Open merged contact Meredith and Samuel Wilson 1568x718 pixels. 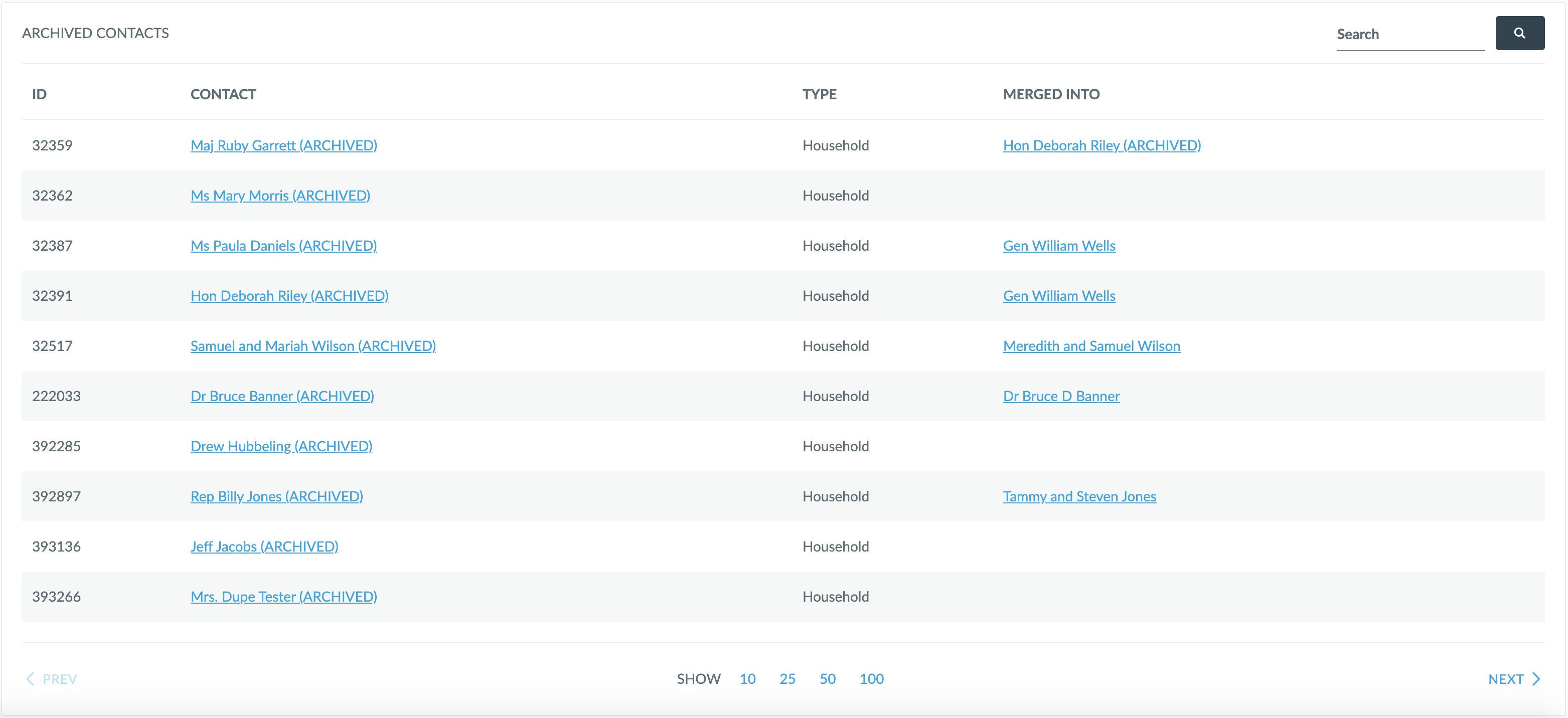(1091, 346)
